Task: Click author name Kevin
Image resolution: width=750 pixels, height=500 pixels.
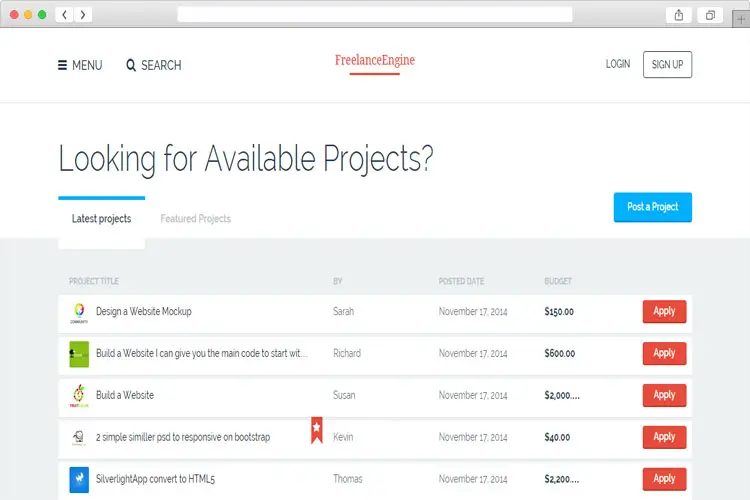Action: point(343,437)
